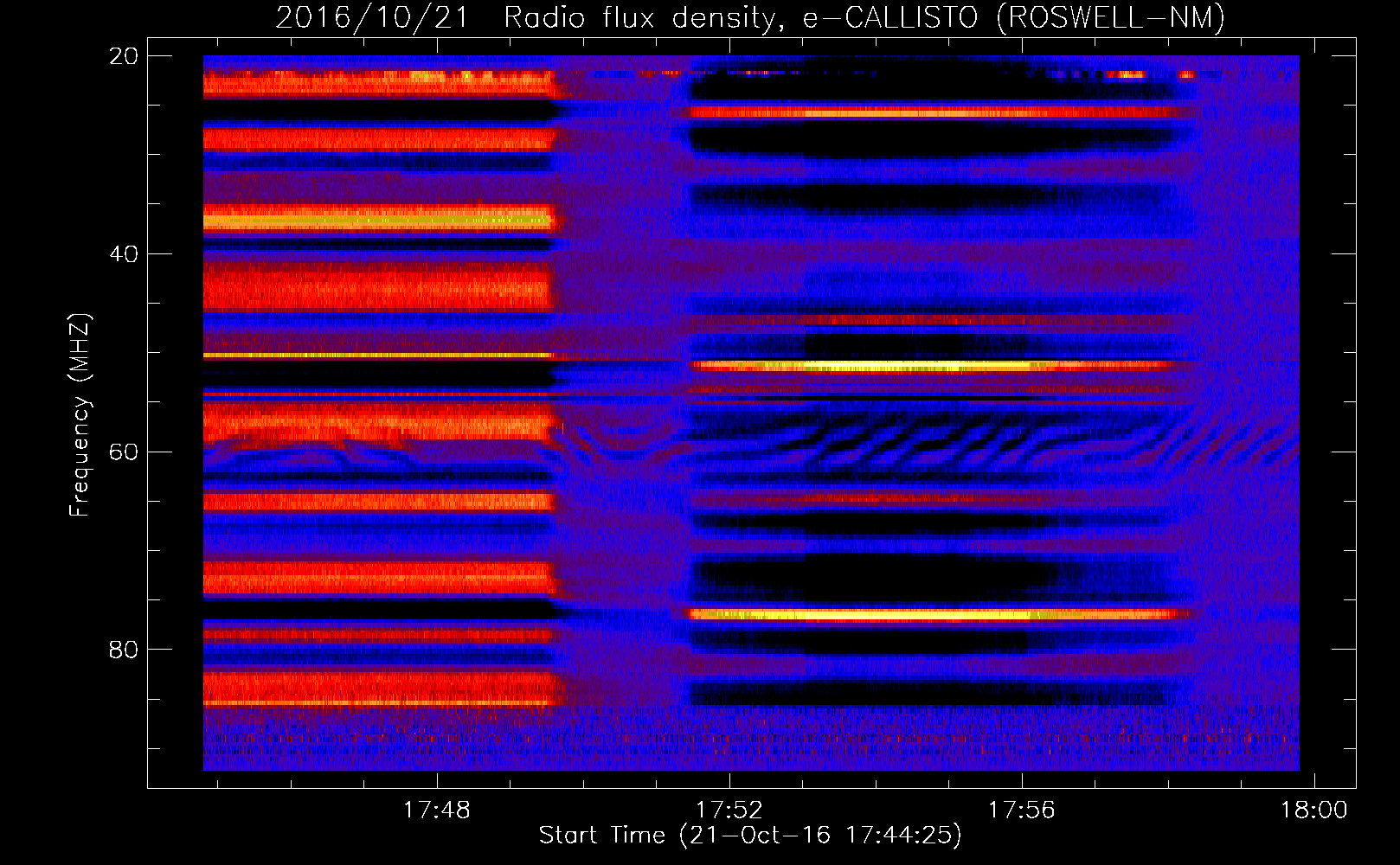Click the 17:52 time tick label
The width and height of the screenshot is (1400, 865).
pos(729,810)
